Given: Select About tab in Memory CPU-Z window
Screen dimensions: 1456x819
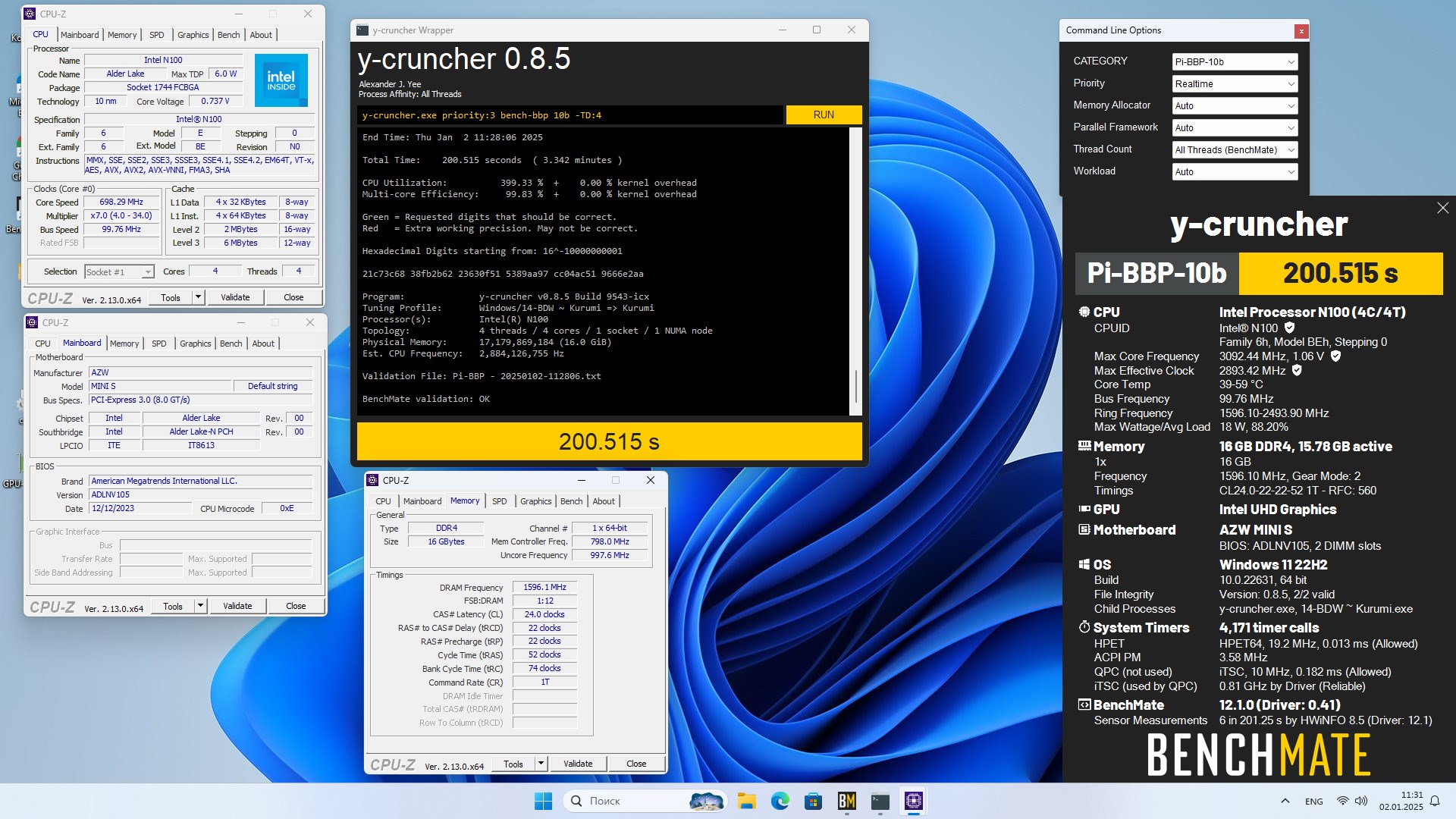Looking at the screenshot, I should point(604,501).
